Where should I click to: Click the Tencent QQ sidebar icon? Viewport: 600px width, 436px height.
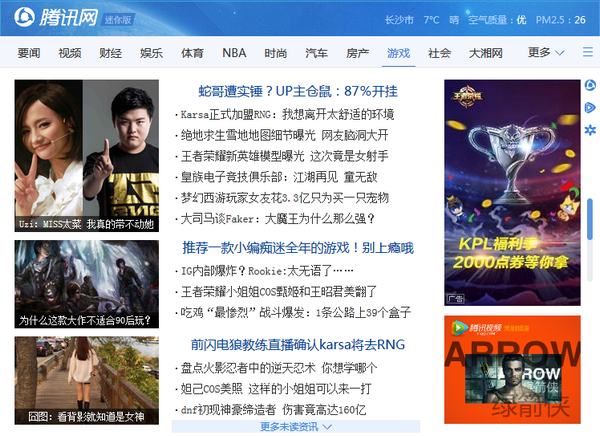590,85
